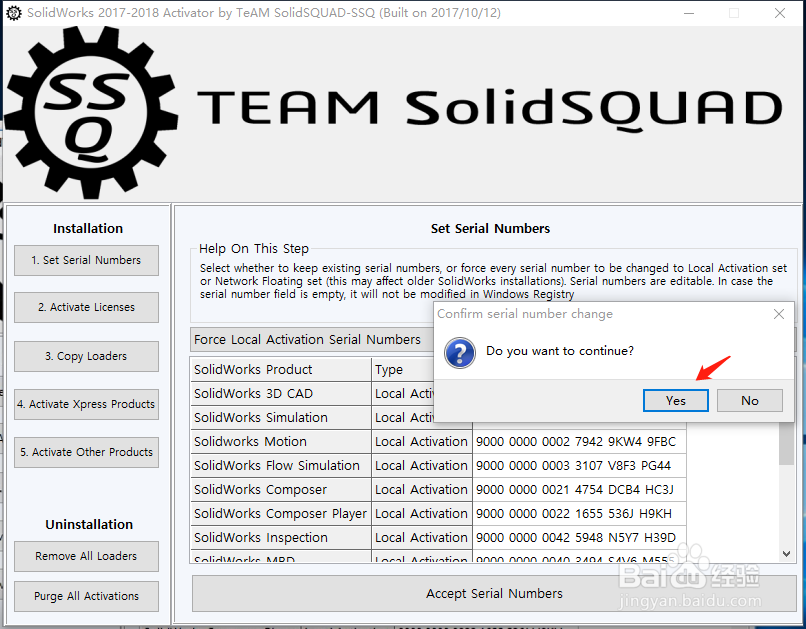Click No in the confirm dialog
The image size is (806, 629).
tap(749, 400)
